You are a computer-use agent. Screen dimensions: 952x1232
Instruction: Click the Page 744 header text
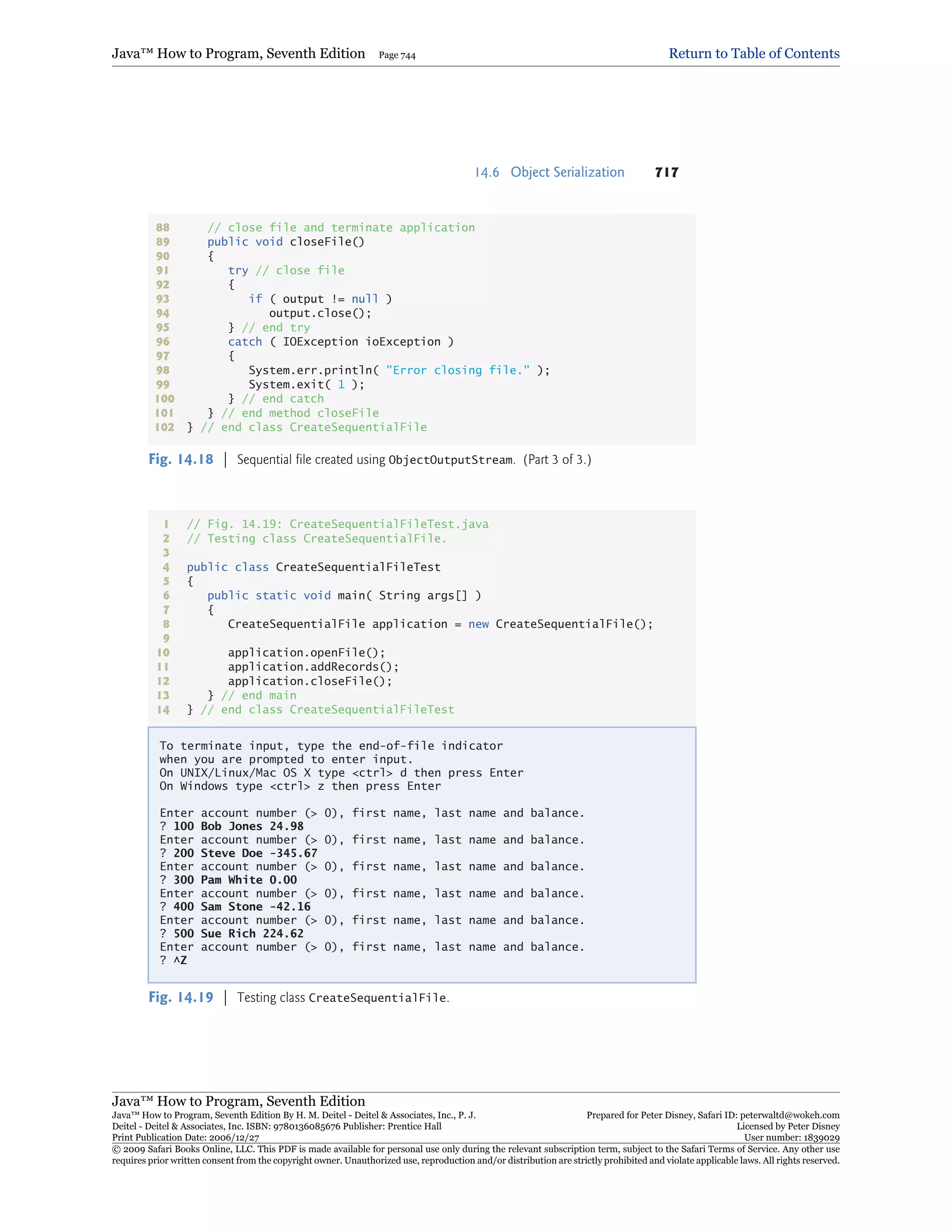(x=397, y=55)
